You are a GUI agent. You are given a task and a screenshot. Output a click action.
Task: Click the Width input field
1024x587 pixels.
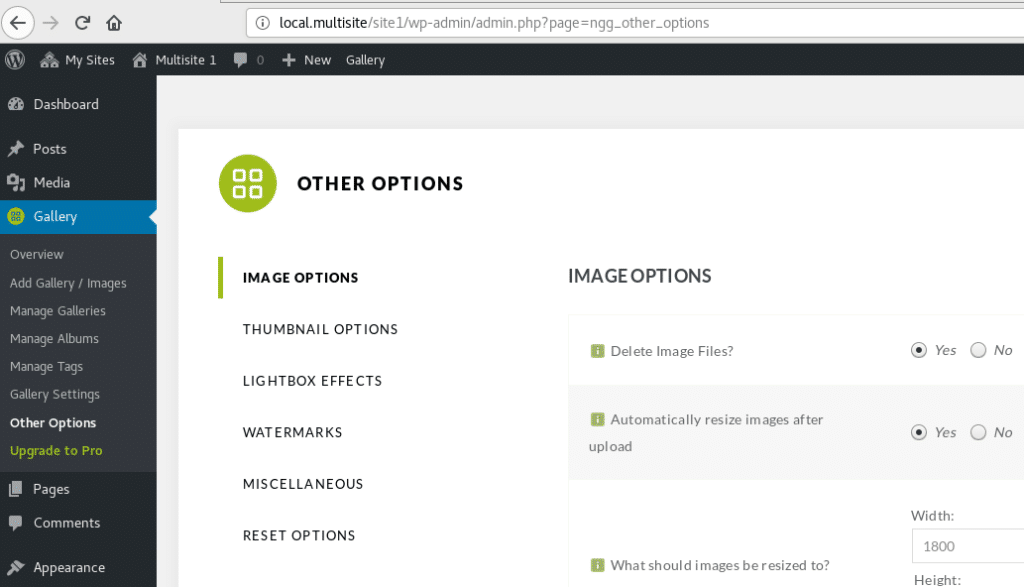[966, 546]
